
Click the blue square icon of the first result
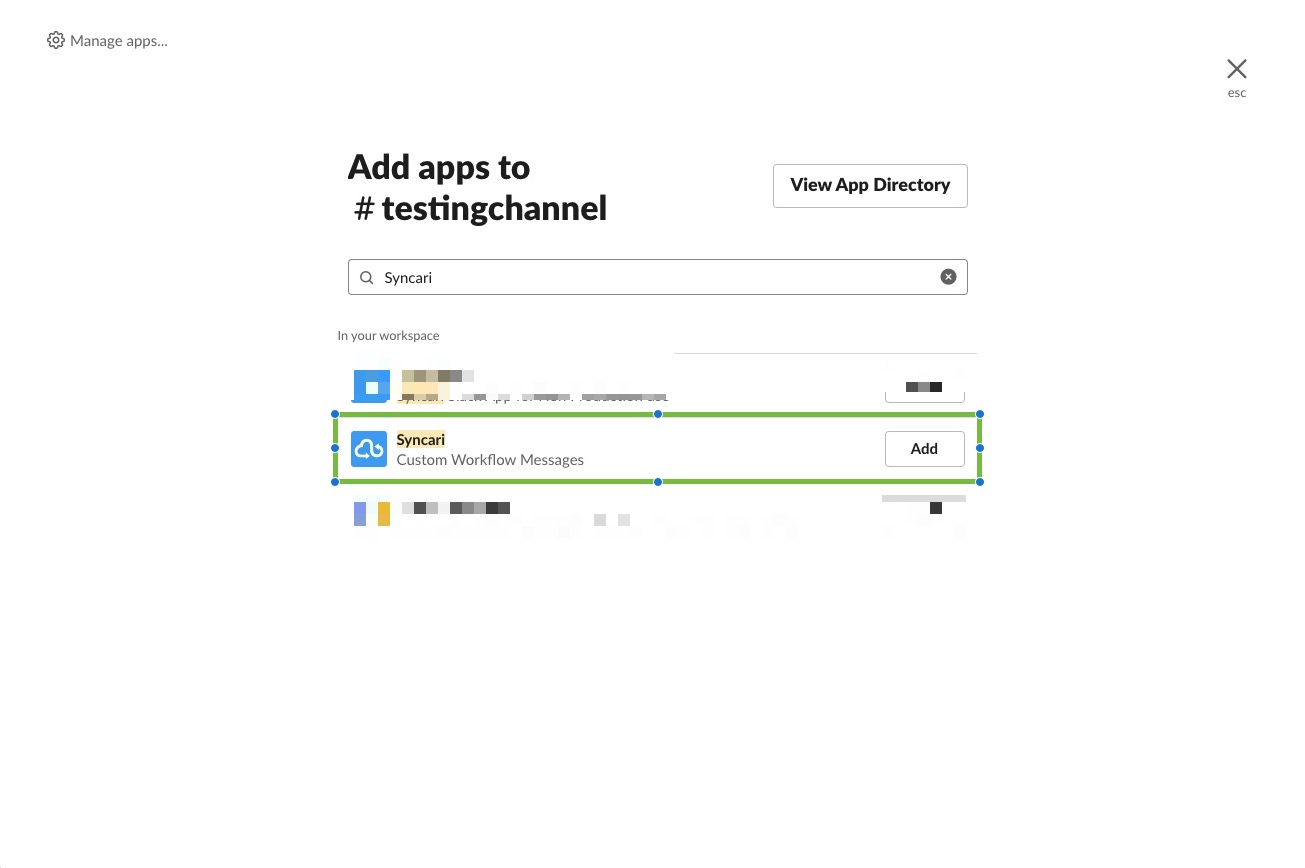pos(371,386)
